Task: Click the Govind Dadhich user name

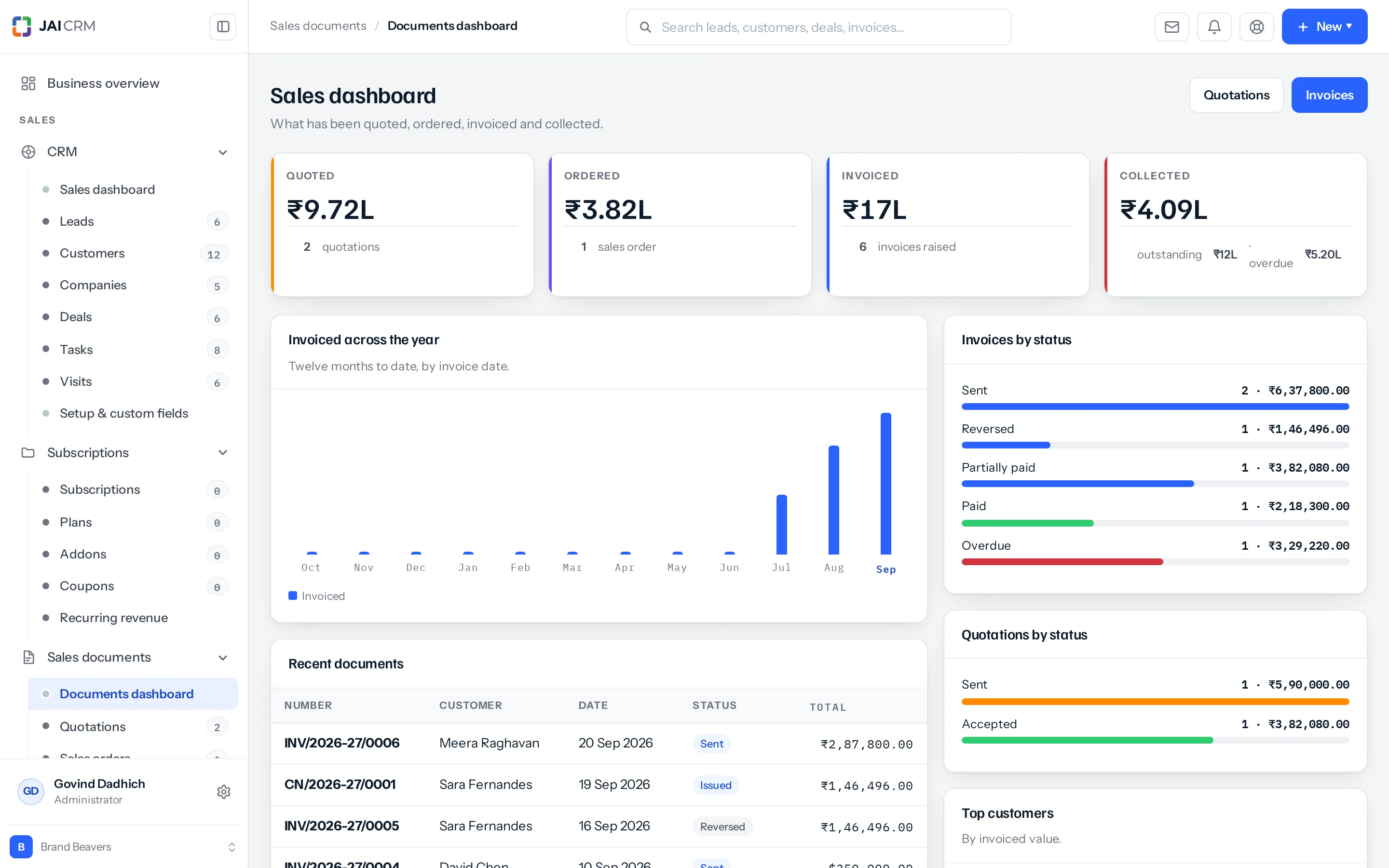Action: [99, 784]
